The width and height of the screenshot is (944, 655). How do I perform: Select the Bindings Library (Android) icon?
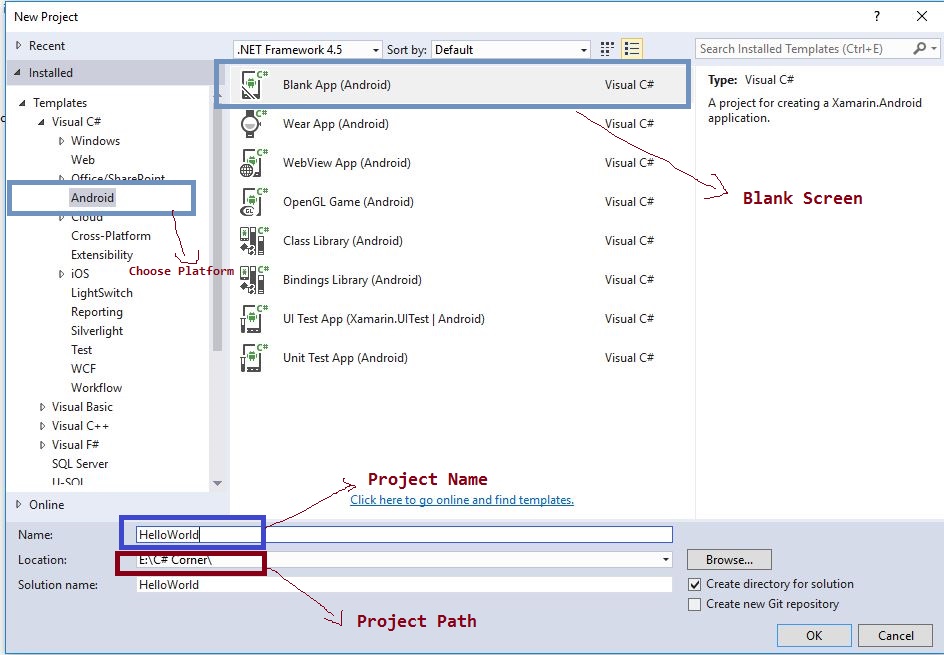254,280
